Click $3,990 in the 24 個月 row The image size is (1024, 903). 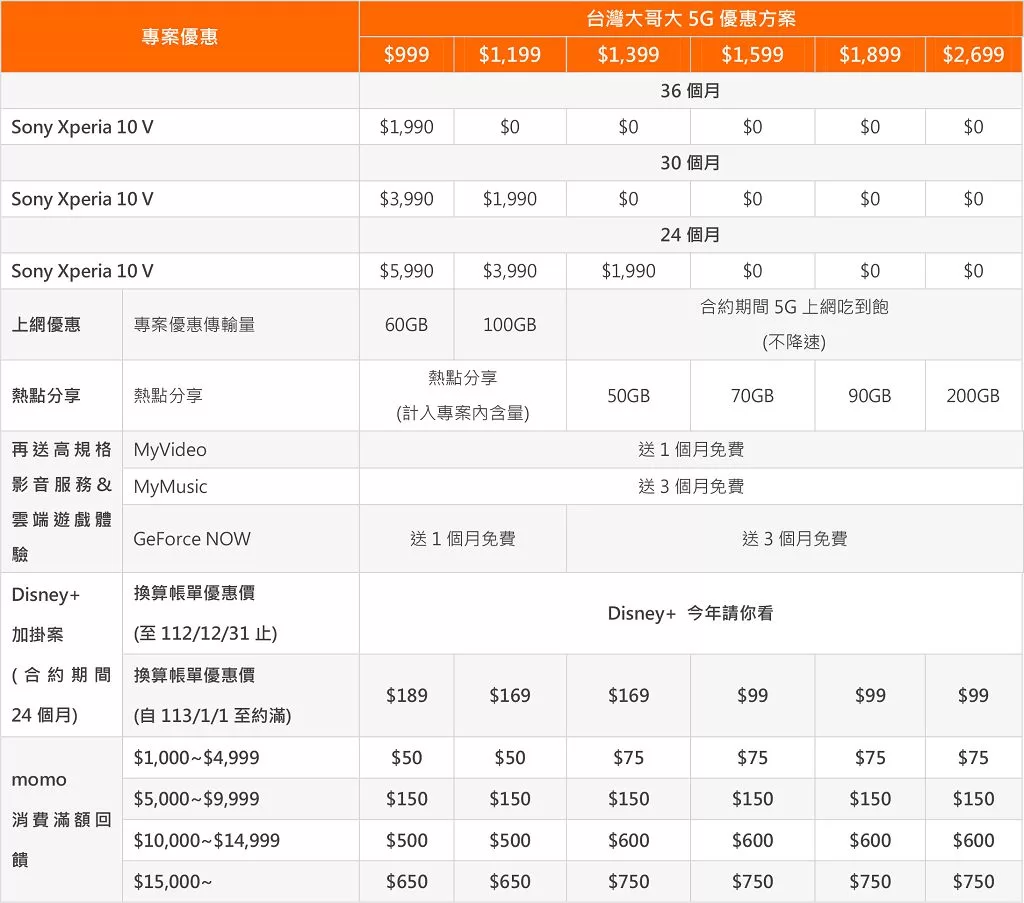click(x=509, y=270)
